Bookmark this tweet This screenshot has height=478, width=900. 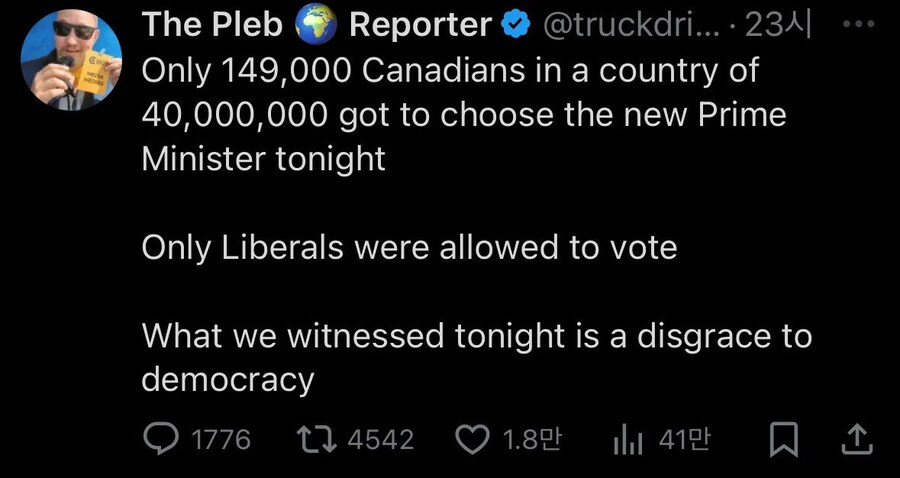coord(783,439)
